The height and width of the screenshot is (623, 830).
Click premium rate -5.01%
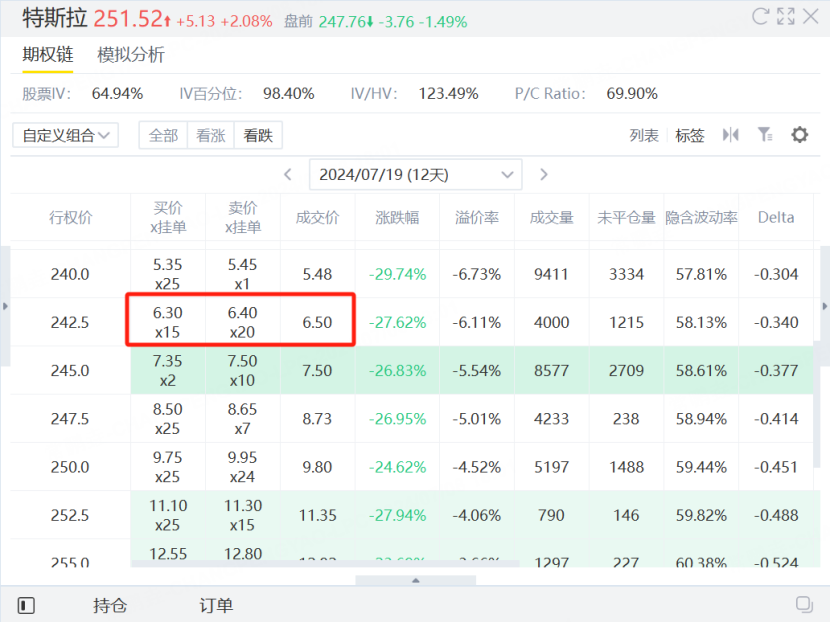click(x=476, y=419)
